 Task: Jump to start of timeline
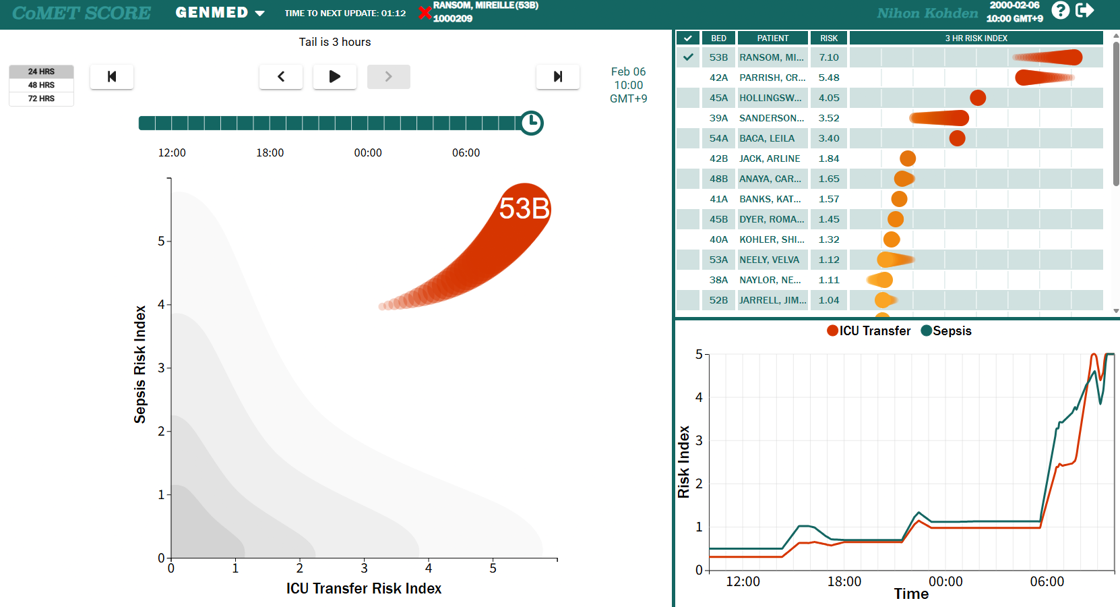[x=111, y=76]
